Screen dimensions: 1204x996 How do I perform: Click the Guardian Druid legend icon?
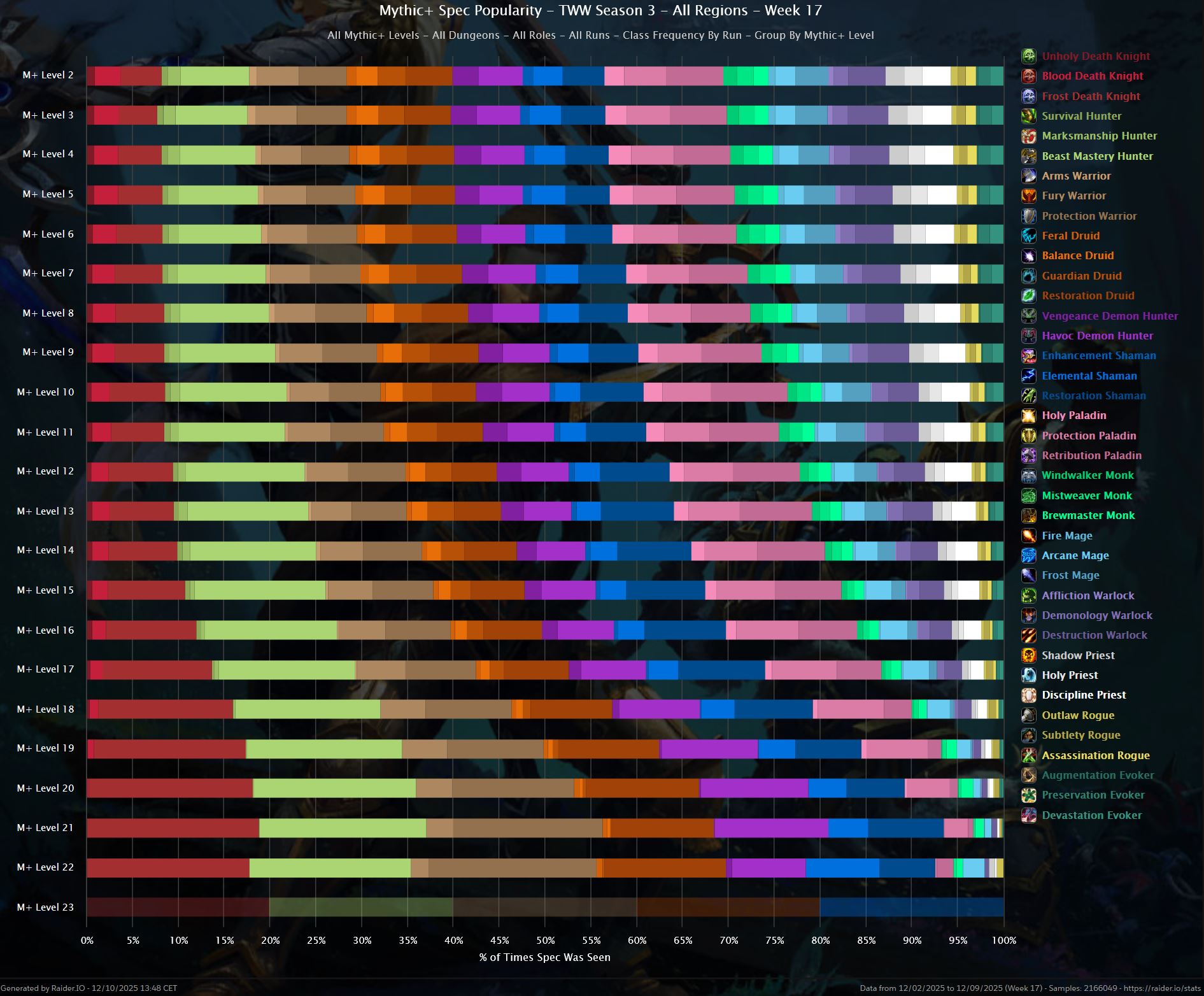(x=1028, y=276)
